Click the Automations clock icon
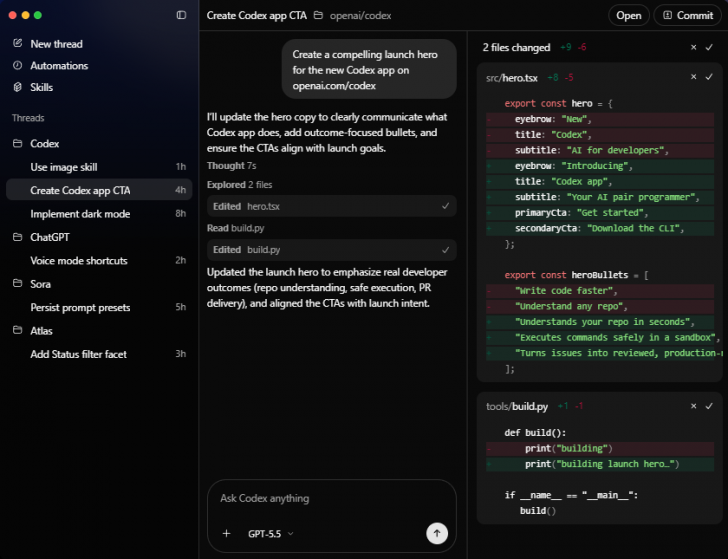728x559 pixels. click(x=18, y=65)
